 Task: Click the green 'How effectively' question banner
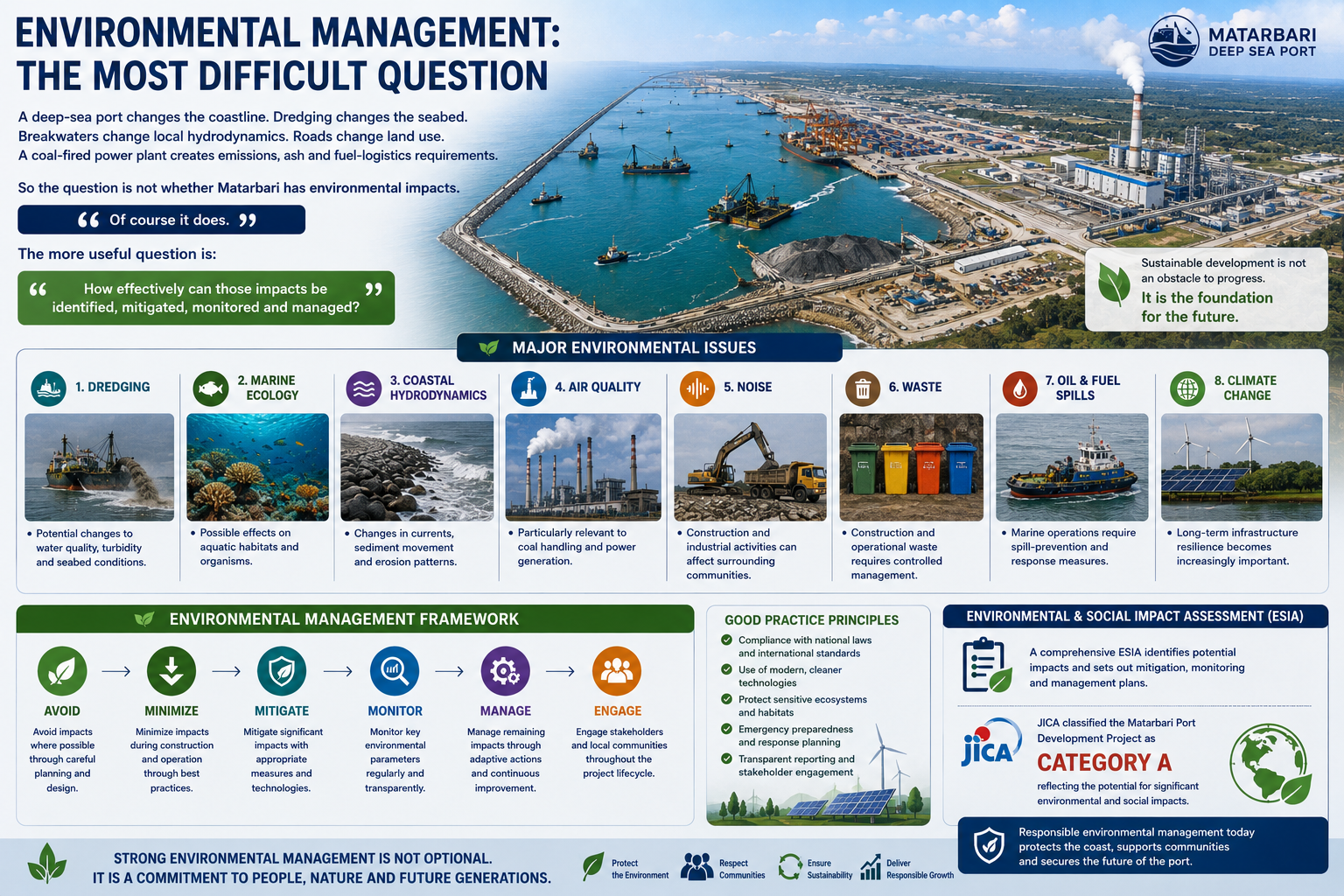click(206, 297)
